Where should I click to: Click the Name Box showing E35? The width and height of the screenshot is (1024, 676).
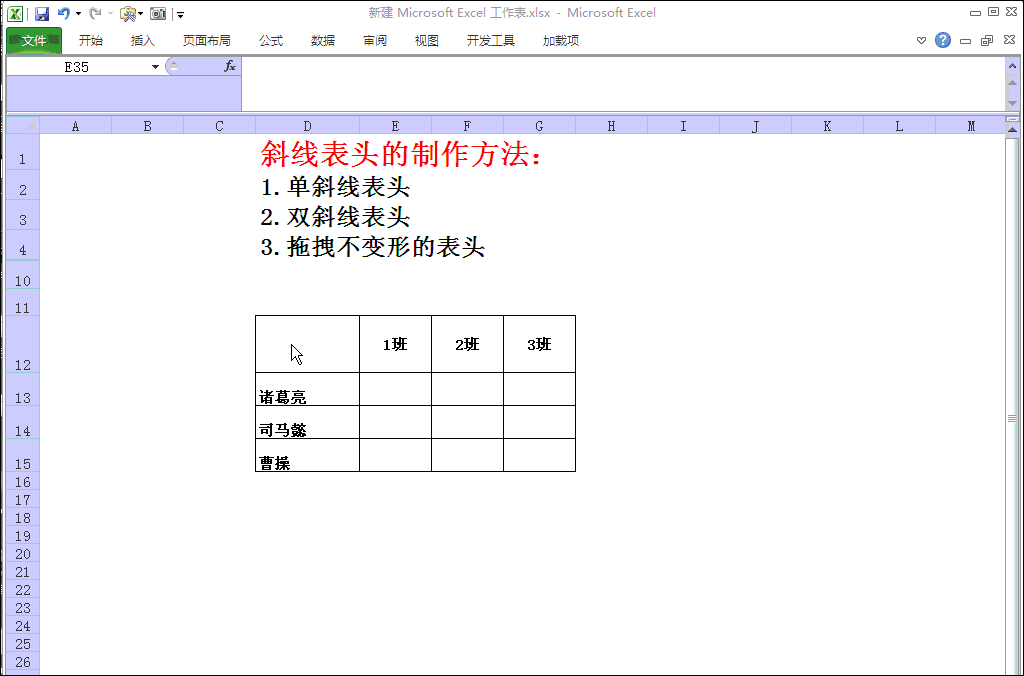[76, 67]
